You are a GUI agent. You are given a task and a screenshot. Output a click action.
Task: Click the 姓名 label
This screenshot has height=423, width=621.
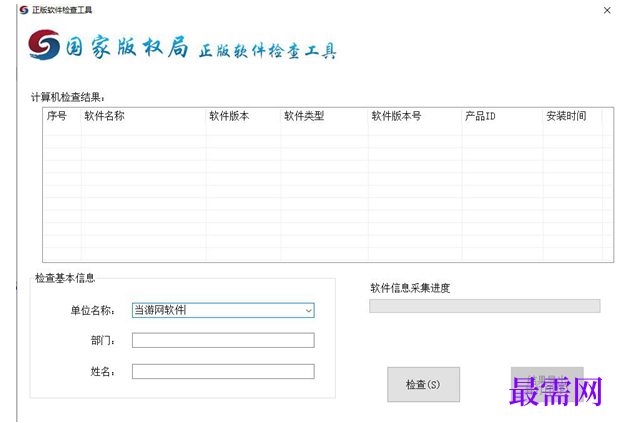point(103,372)
